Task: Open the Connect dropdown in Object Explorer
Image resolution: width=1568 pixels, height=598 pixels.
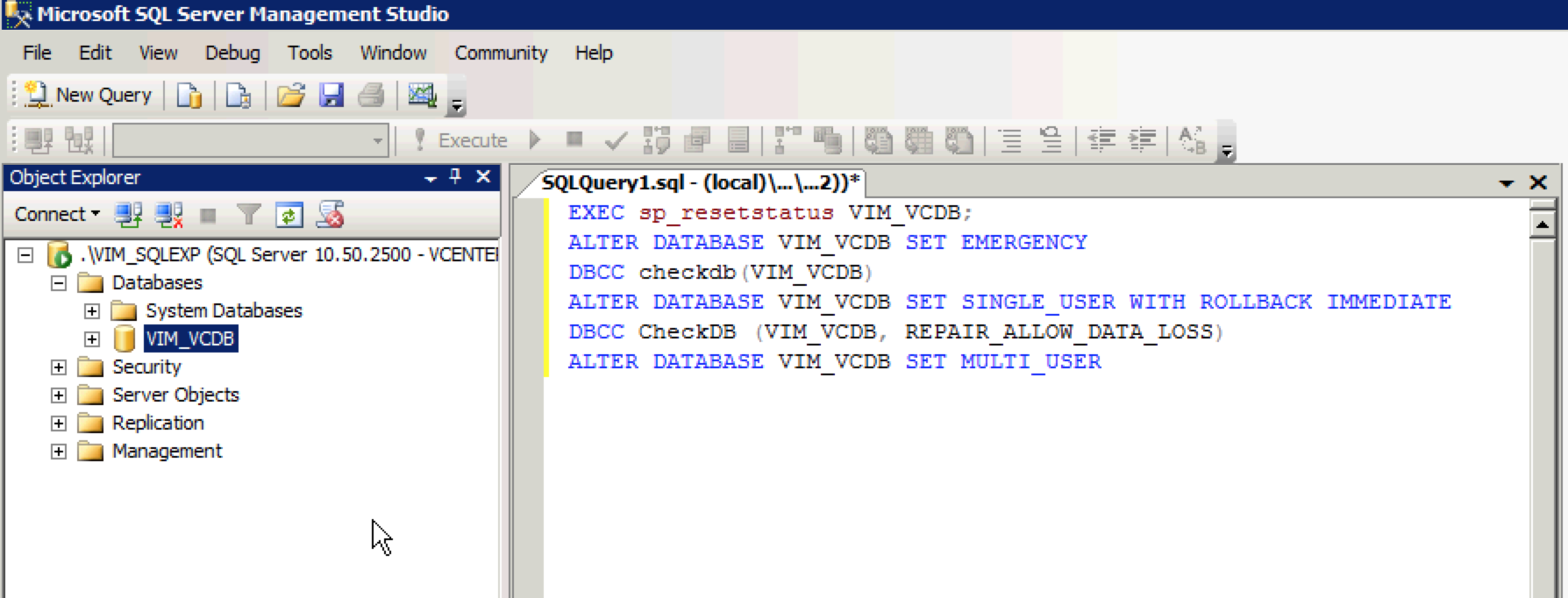Action: tap(57, 214)
